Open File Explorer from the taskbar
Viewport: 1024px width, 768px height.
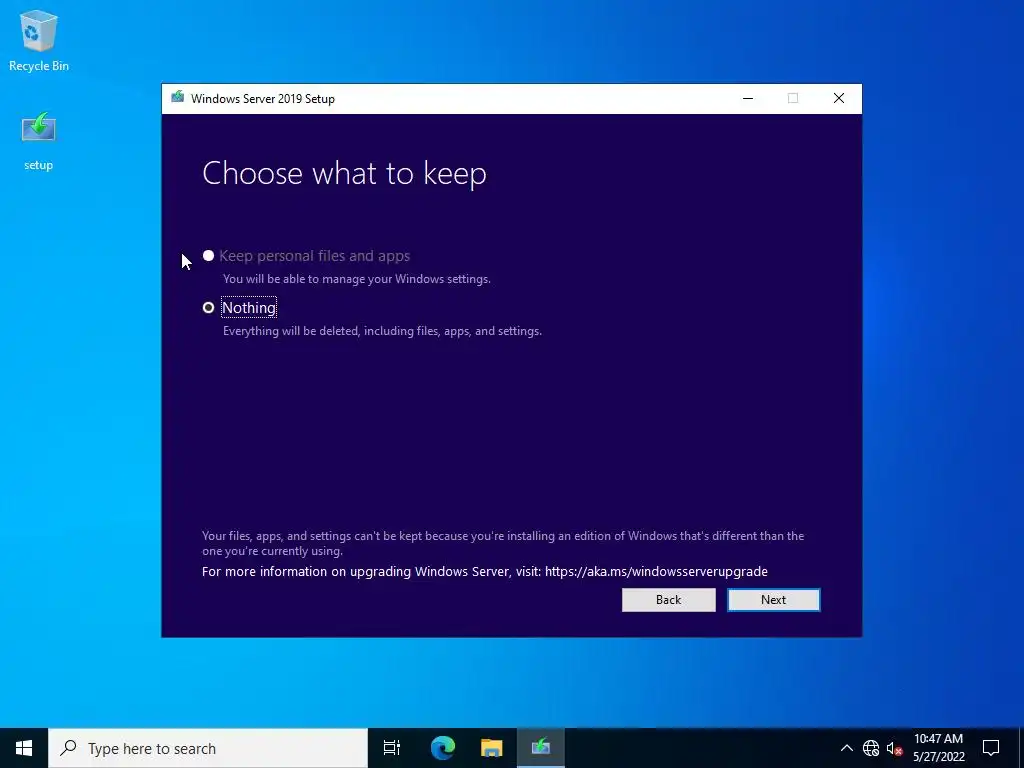(x=492, y=748)
